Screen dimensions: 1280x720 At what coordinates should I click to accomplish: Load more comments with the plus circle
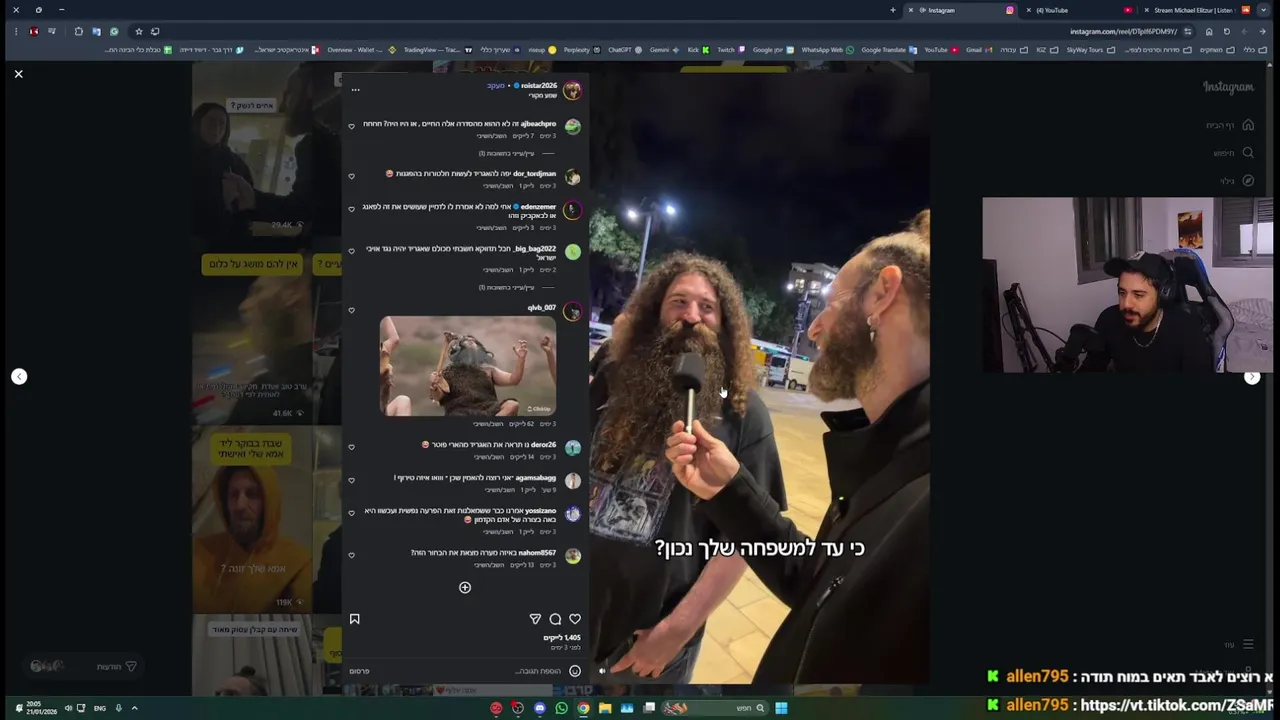pos(465,587)
